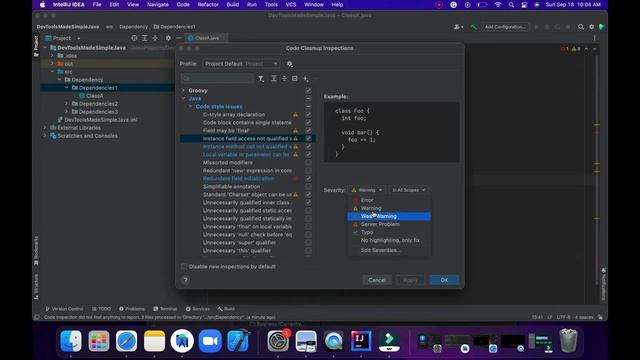Select ClassA in the Project tree
Image resolution: width=640 pixels, height=360 pixels.
coord(95,96)
